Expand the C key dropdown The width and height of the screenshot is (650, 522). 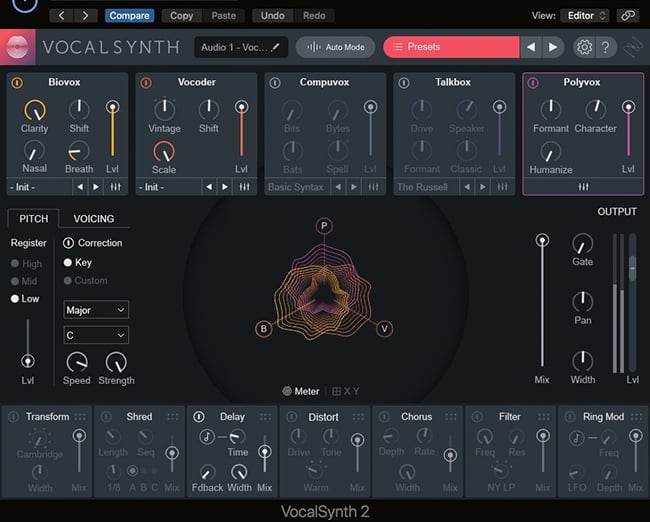pyautogui.click(x=96, y=336)
